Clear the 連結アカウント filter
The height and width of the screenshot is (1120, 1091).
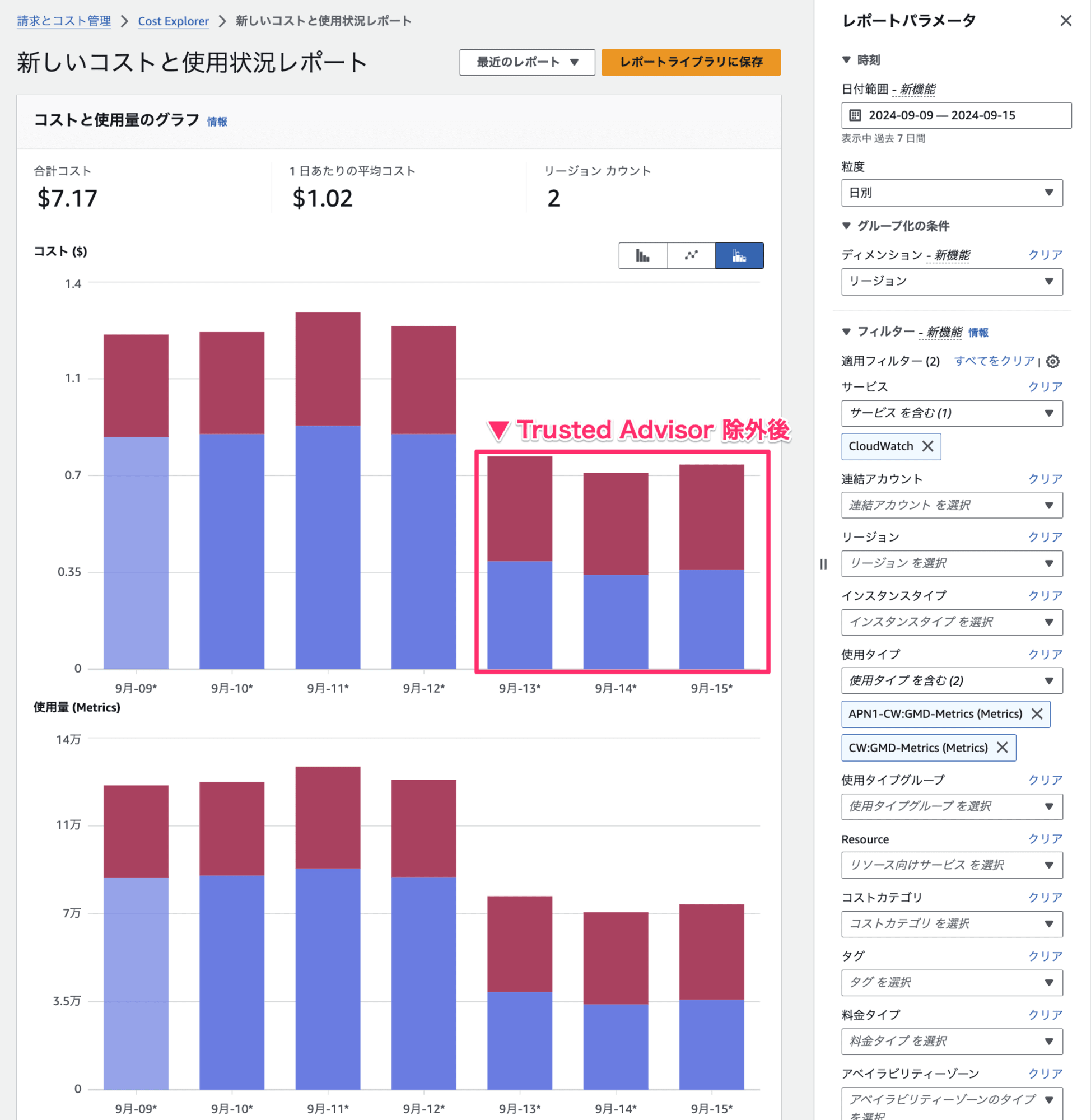(1045, 479)
